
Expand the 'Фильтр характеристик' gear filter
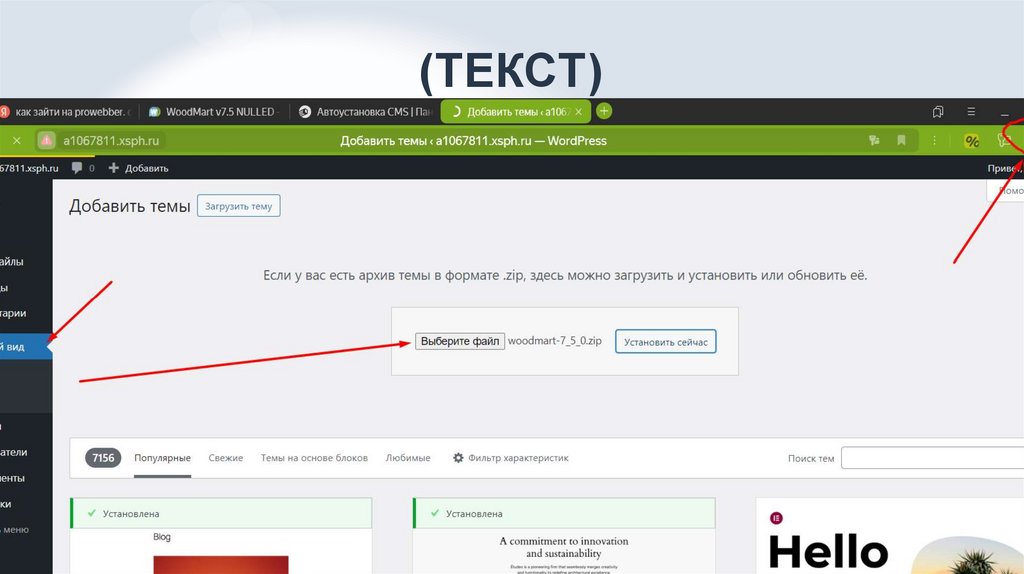(511, 458)
